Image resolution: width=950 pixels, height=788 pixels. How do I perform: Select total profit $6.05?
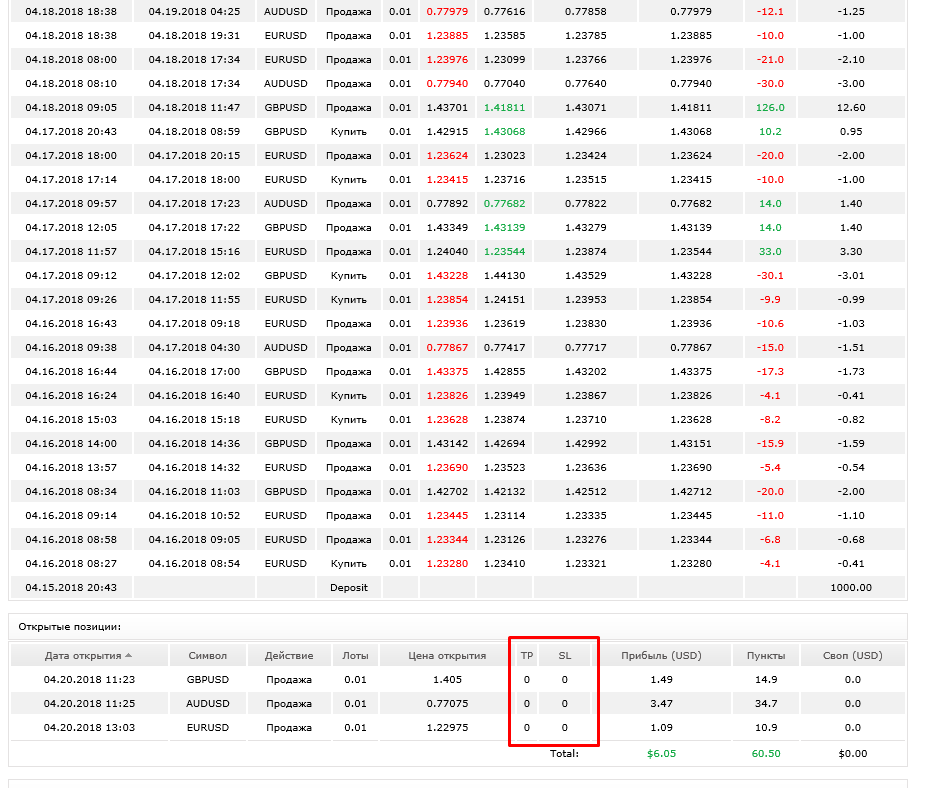pos(661,753)
